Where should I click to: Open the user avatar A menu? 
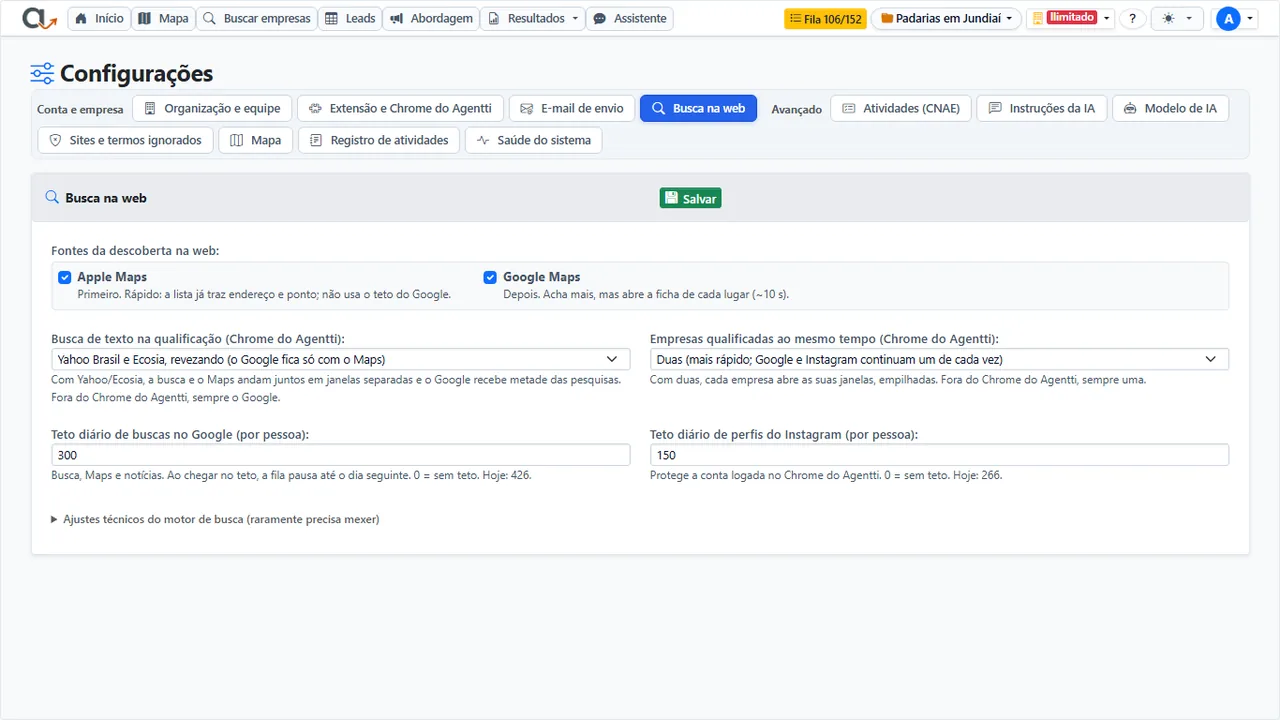pyautogui.click(x=1234, y=18)
